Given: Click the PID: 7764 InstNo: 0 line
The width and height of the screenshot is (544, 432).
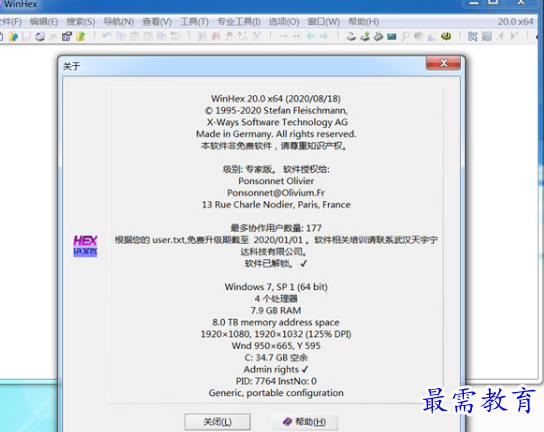Looking at the screenshot, I should [276, 381].
